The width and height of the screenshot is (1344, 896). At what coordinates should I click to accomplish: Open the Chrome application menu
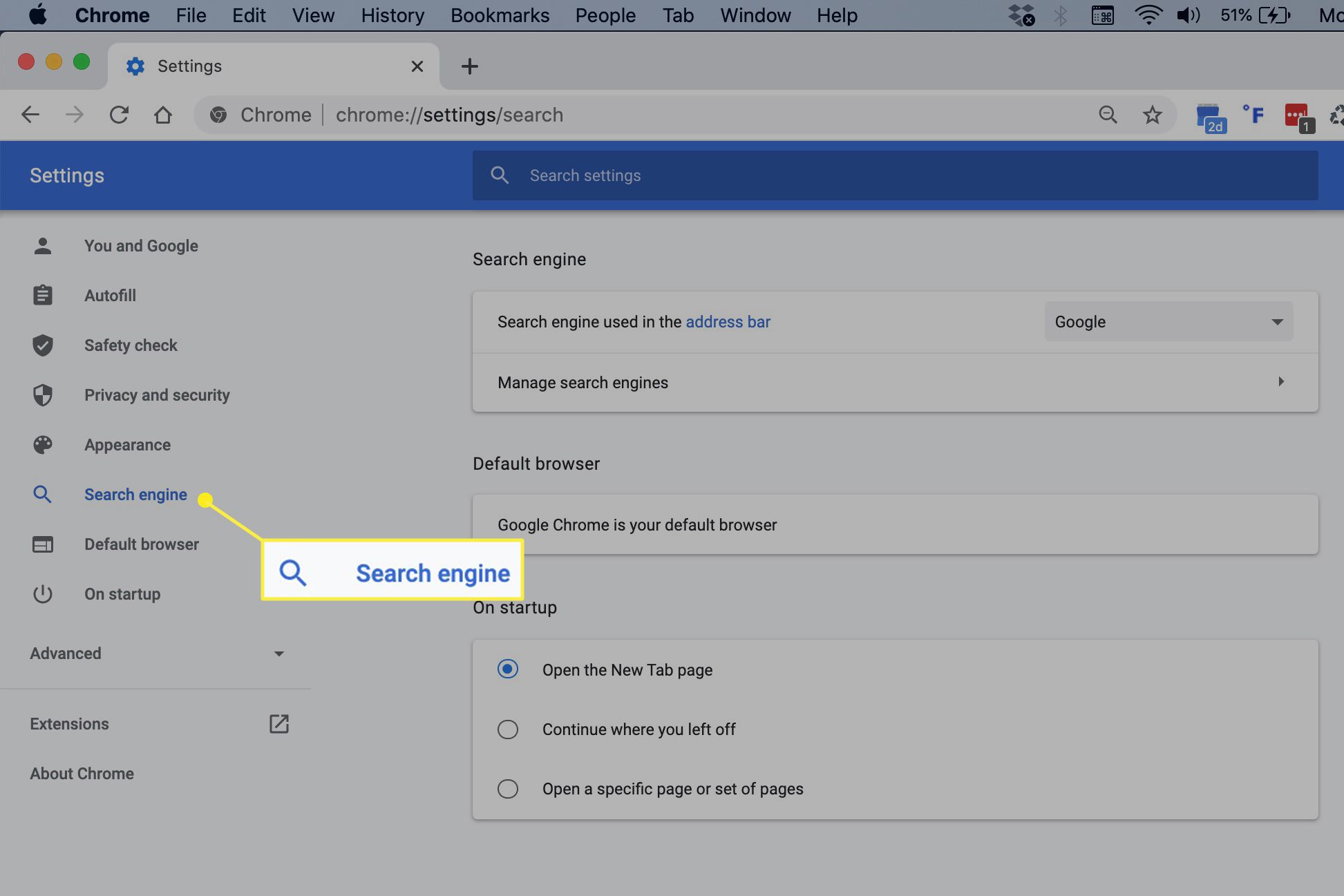(112, 15)
